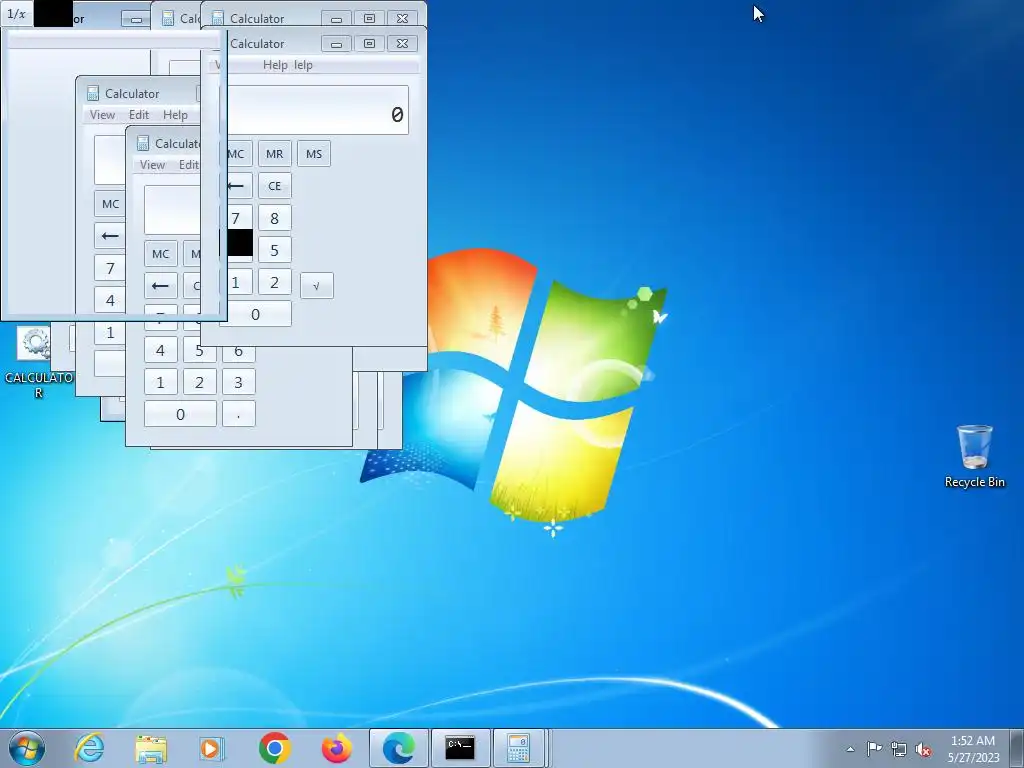Click digit 7 in calculator with Help menu
1024x768 pixels.
(x=110, y=268)
